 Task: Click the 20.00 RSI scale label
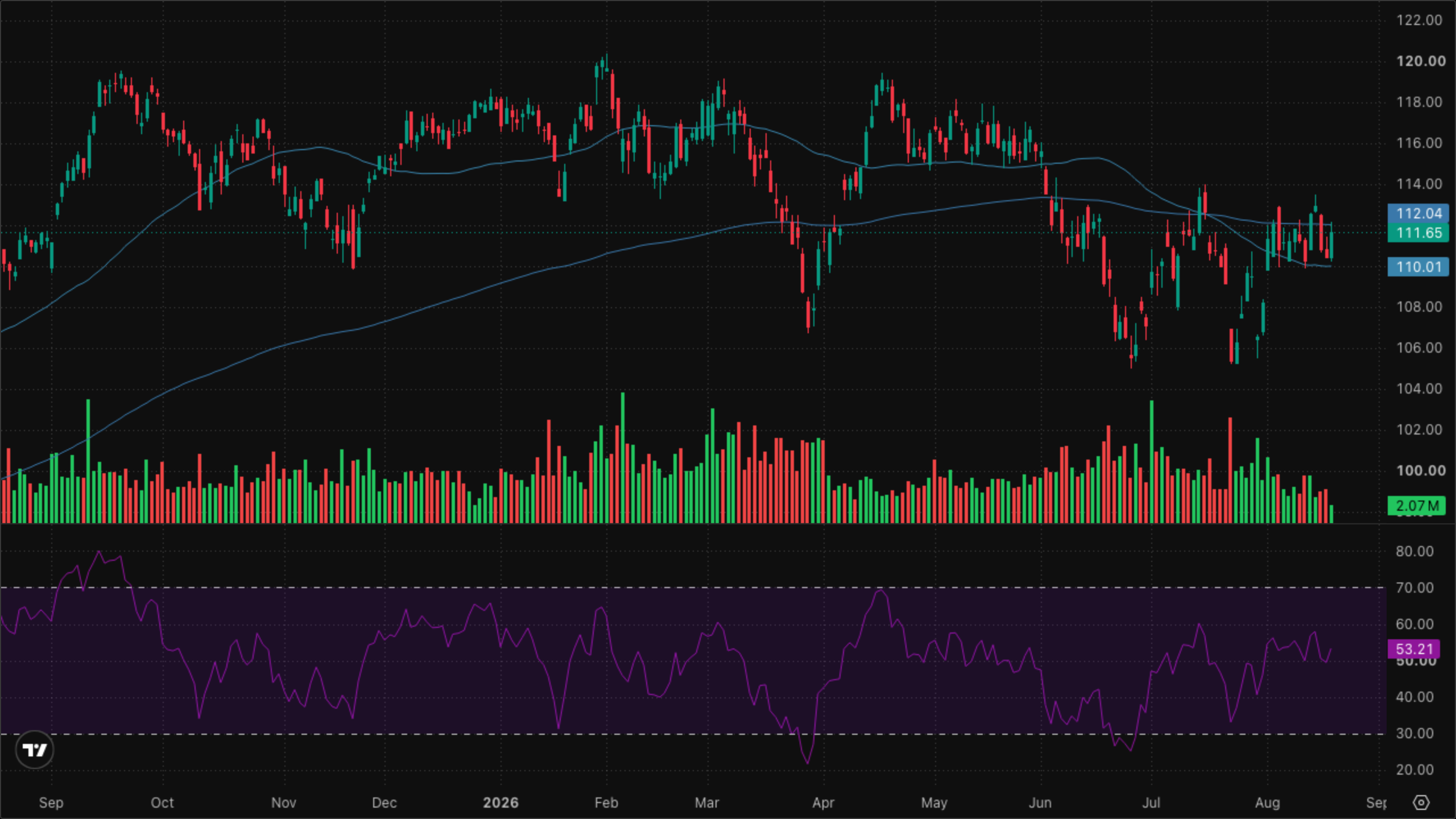(1414, 770)
